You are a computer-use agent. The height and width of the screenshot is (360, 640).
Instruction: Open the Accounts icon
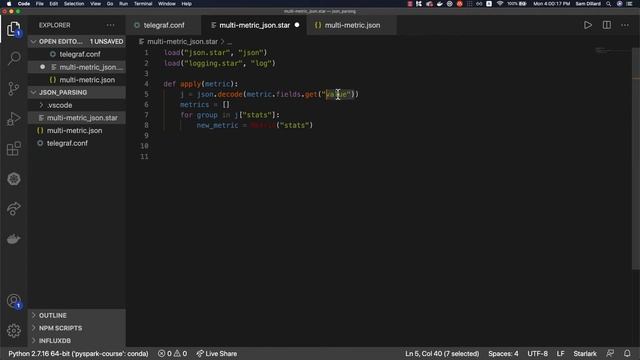click(x=13, y=302)
